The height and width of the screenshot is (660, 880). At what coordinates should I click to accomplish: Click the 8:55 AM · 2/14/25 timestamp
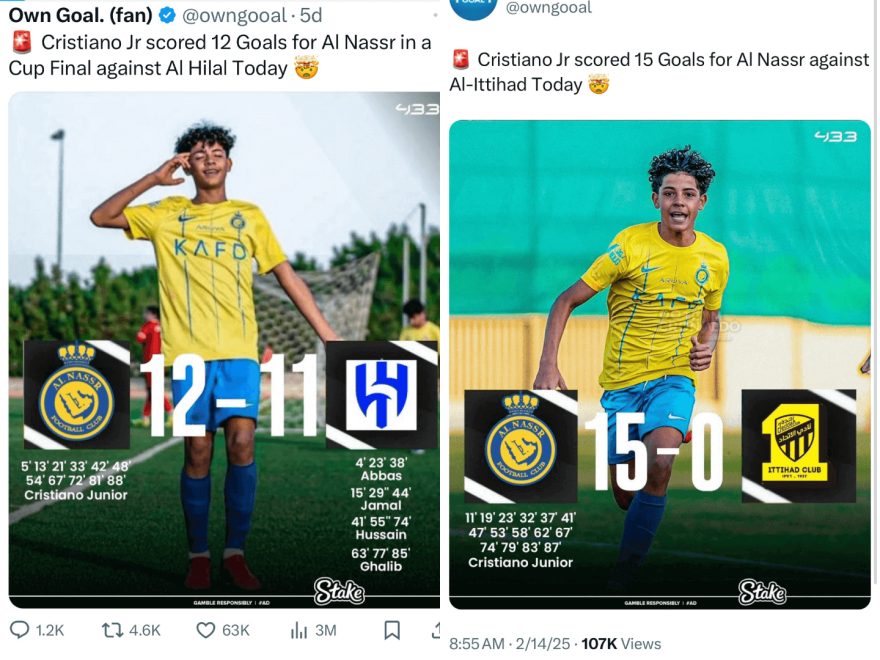(510, 643)
